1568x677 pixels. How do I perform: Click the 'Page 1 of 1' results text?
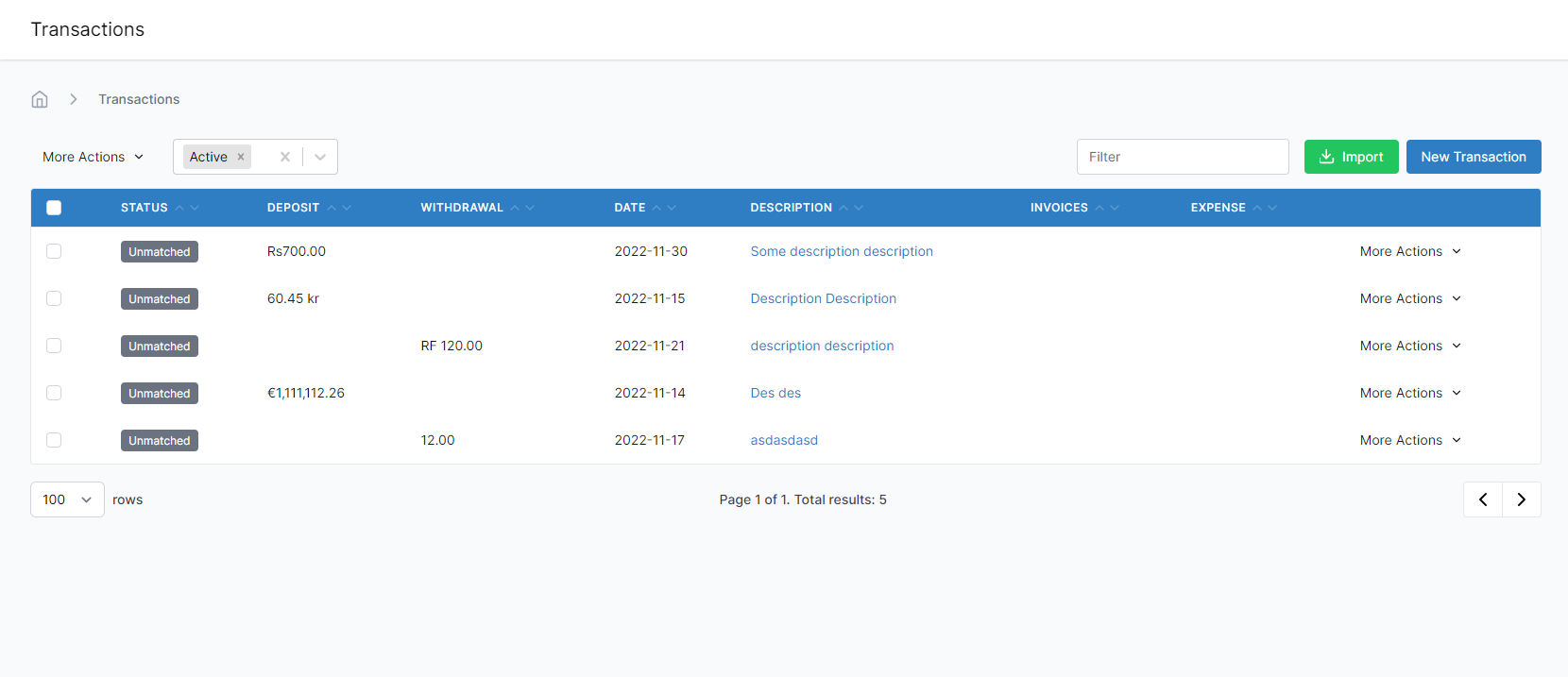coord(803,499)
